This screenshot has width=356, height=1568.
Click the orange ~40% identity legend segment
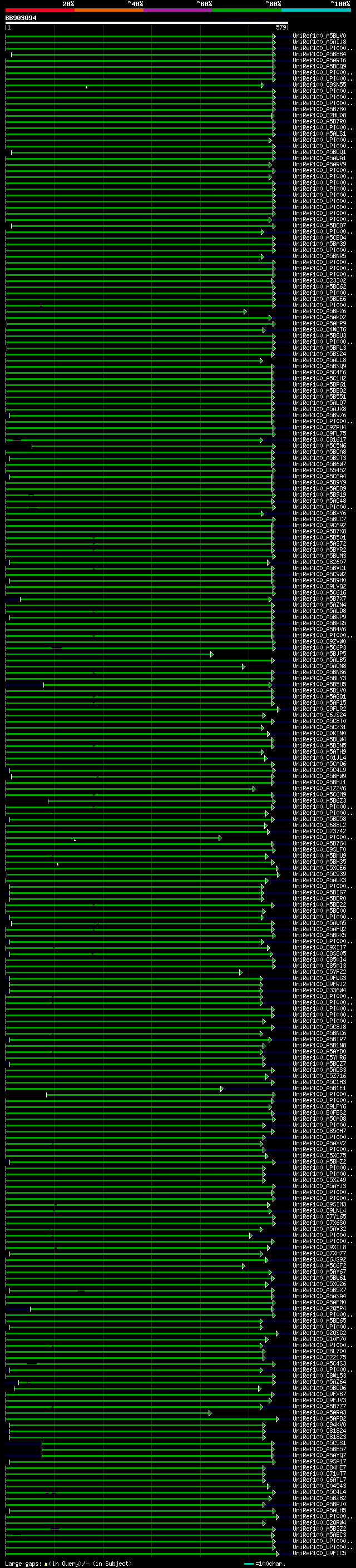109,10
